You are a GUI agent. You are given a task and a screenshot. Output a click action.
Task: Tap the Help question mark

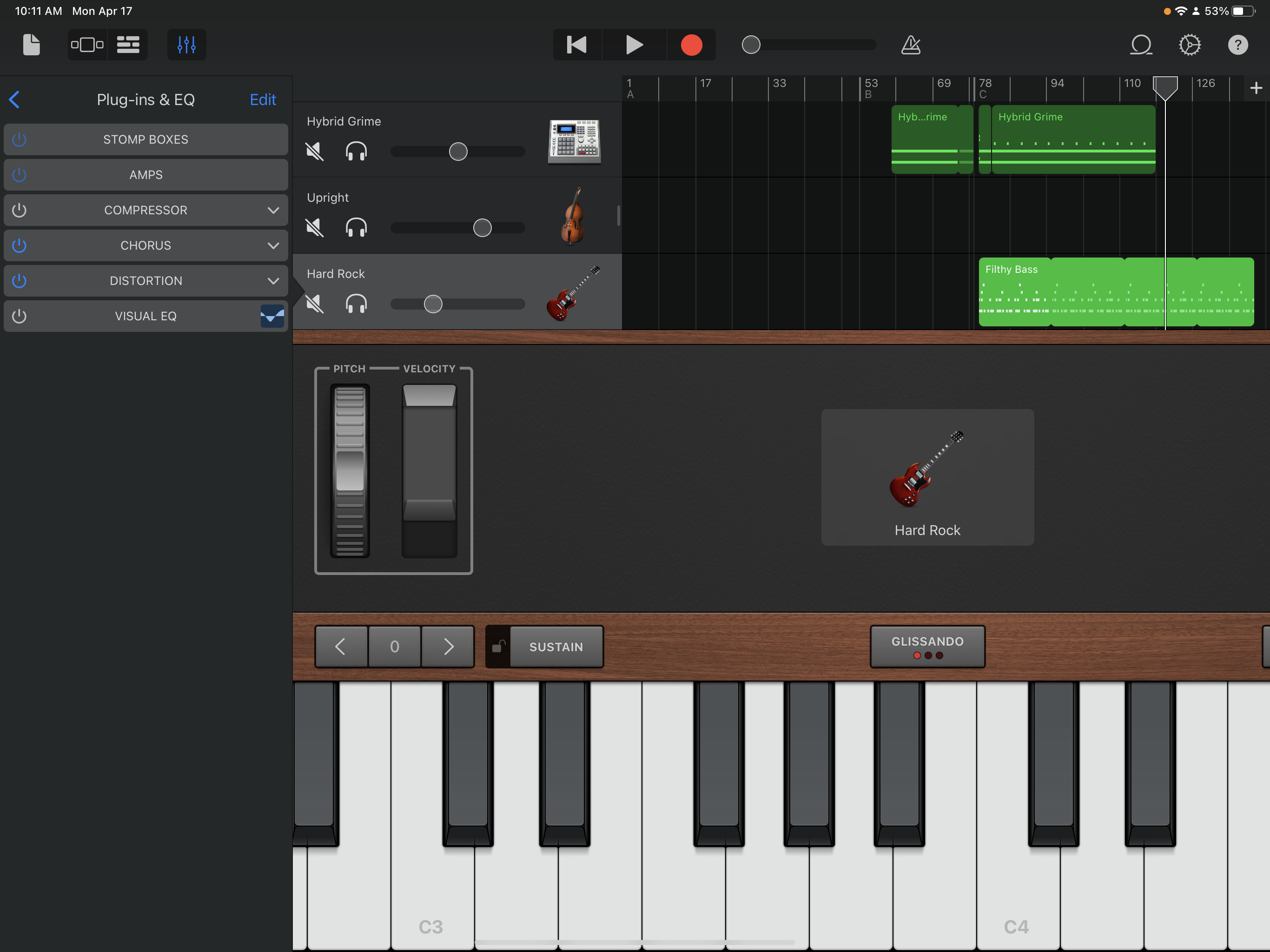tap(1238, 45)
